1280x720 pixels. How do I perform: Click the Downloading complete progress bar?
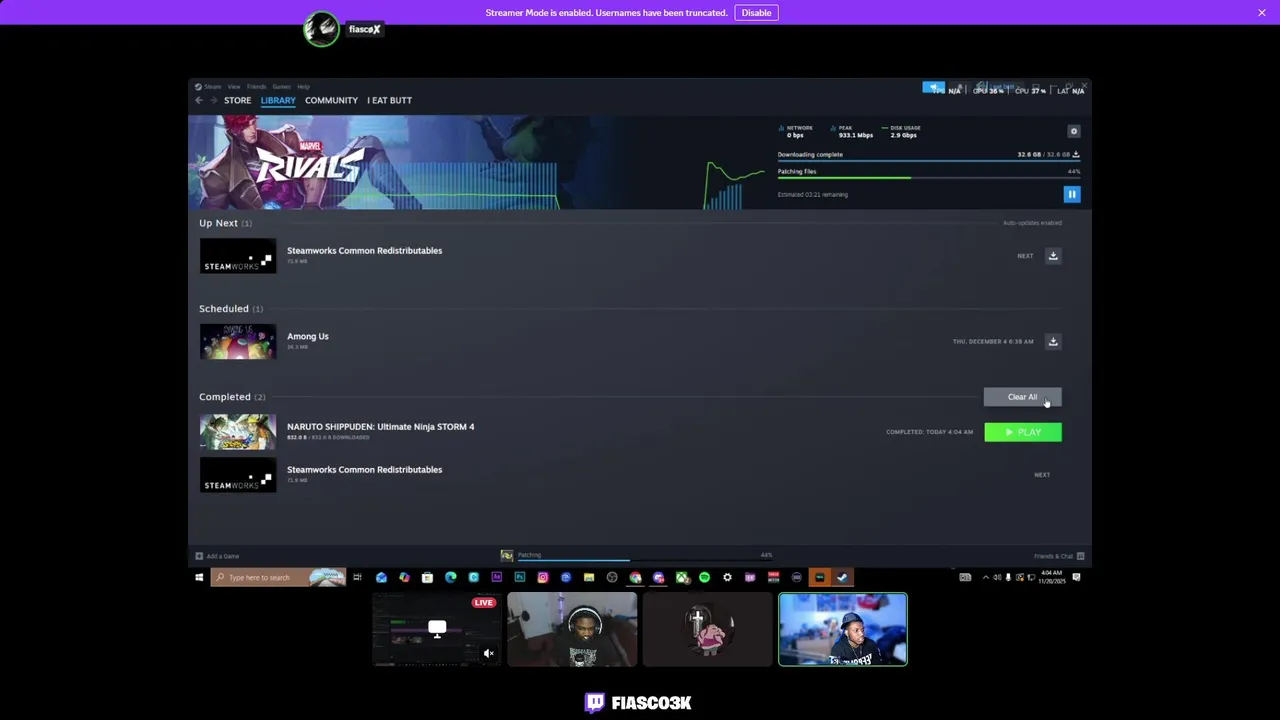[929, 160]
